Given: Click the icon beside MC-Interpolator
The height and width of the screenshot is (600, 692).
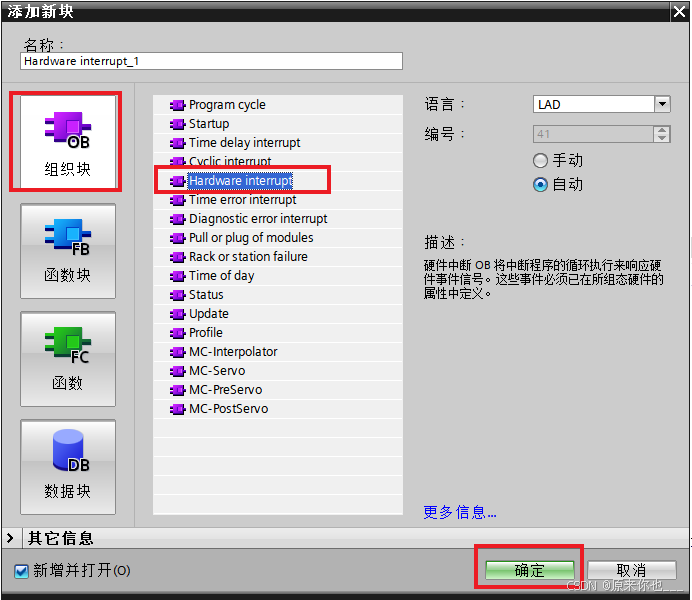Looking at the screenshot, I should [177, 352].
